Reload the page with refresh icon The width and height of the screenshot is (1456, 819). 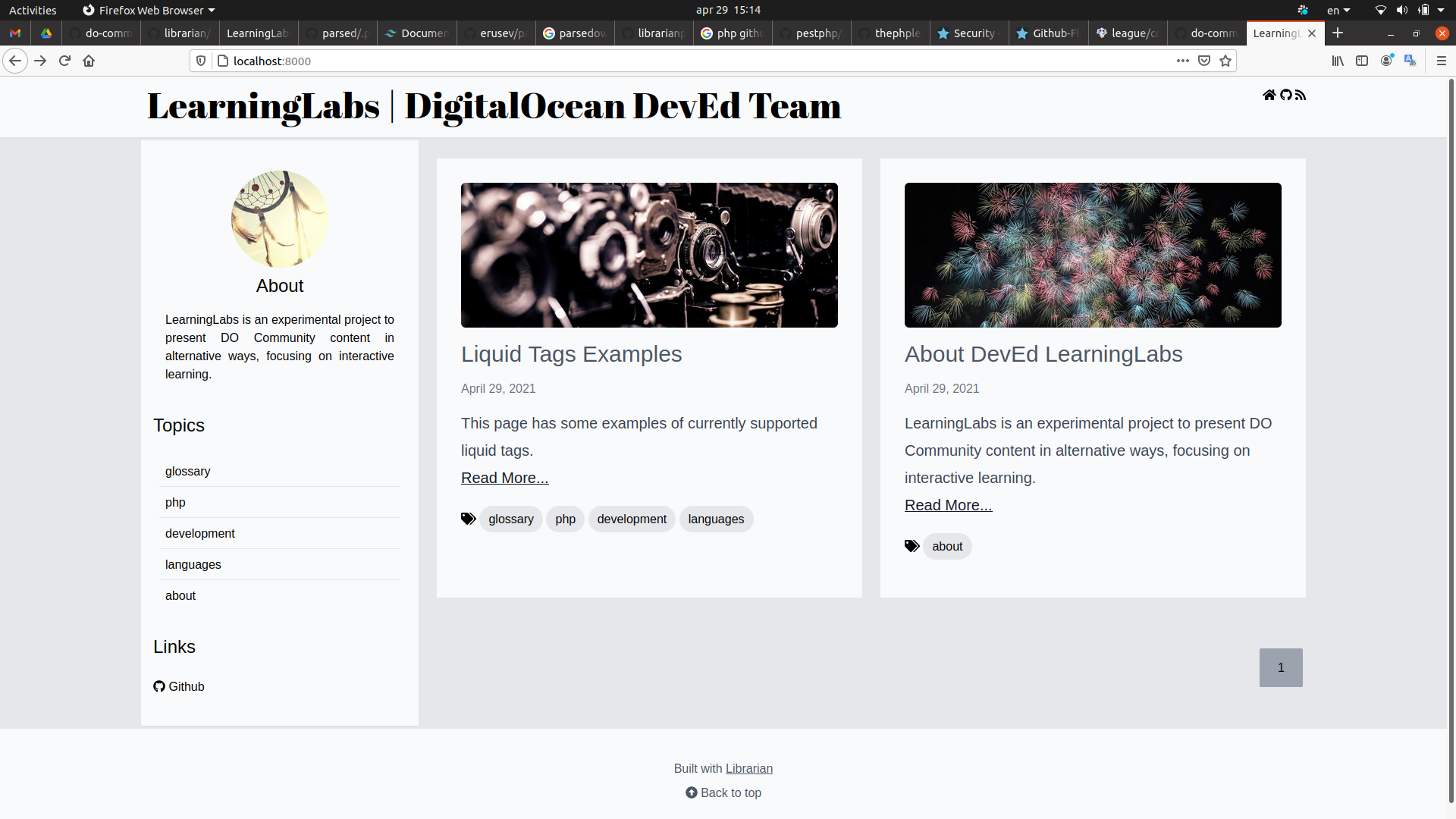64,61
